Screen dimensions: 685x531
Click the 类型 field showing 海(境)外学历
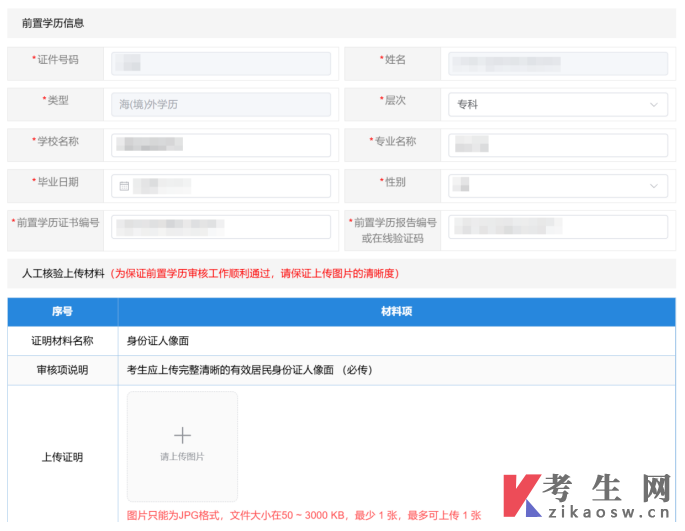(x=221, y=104)
